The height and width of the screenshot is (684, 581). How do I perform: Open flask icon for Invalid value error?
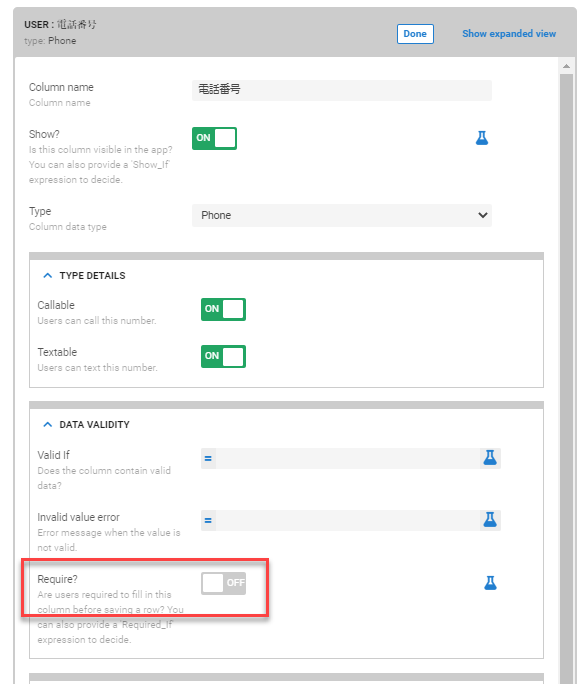(490, 520)
